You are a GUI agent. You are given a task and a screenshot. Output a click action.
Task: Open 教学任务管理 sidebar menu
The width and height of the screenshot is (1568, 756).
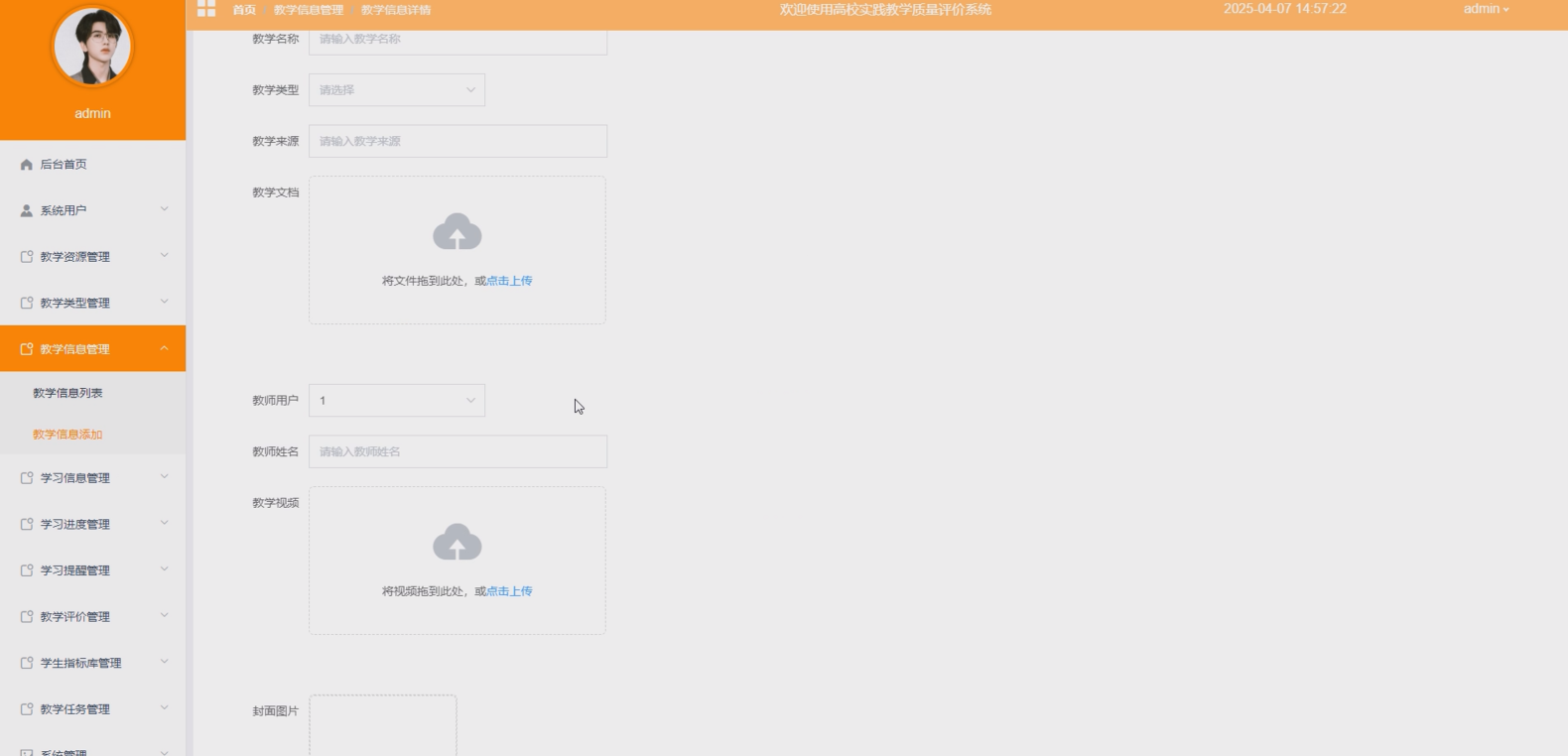pos(92,709)
